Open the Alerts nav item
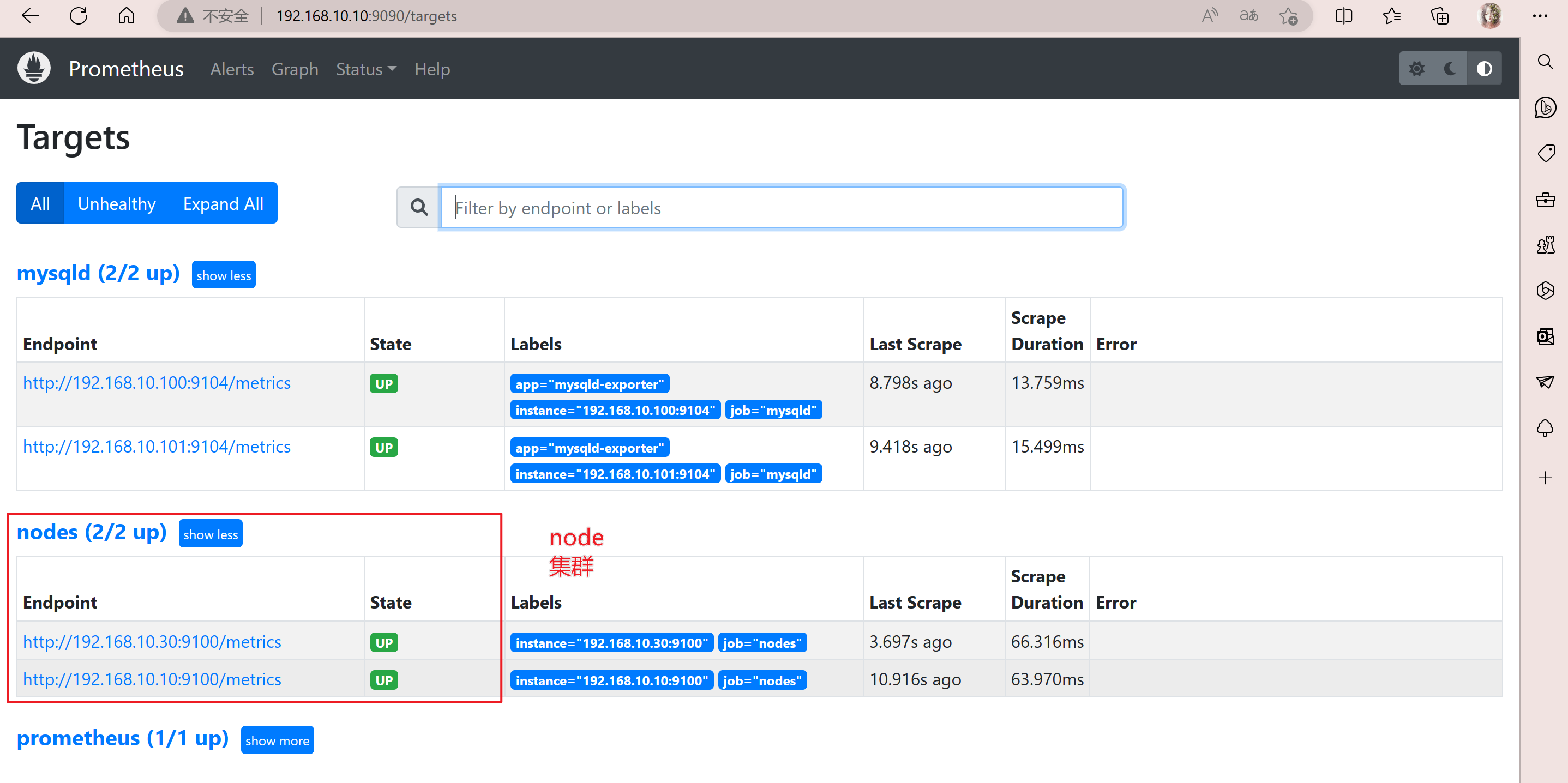Viewport: 1568px width, 783px height. 232,69
